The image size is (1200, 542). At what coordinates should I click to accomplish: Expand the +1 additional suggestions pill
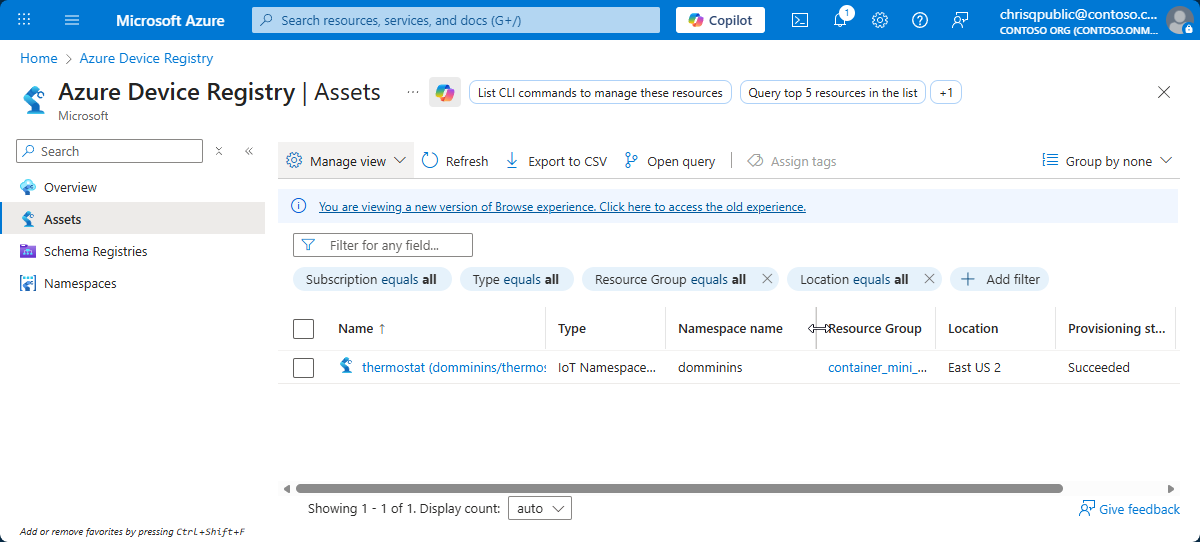tap(946, 93)
